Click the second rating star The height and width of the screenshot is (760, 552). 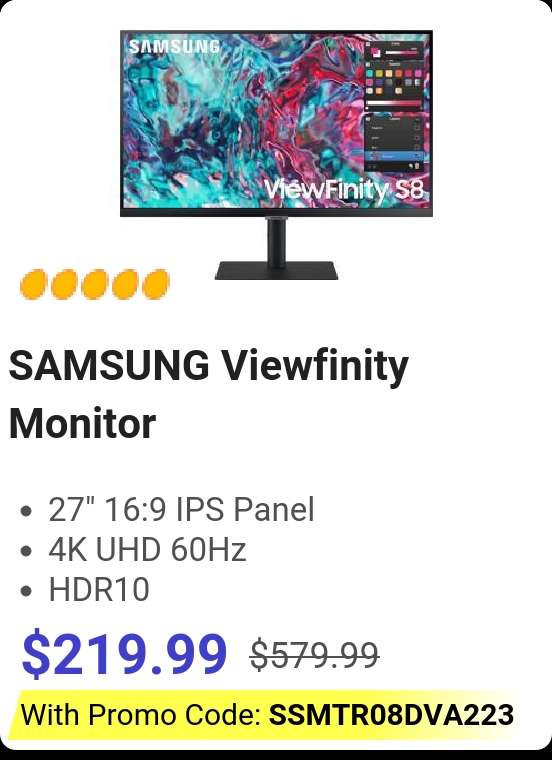click(64, 284)
